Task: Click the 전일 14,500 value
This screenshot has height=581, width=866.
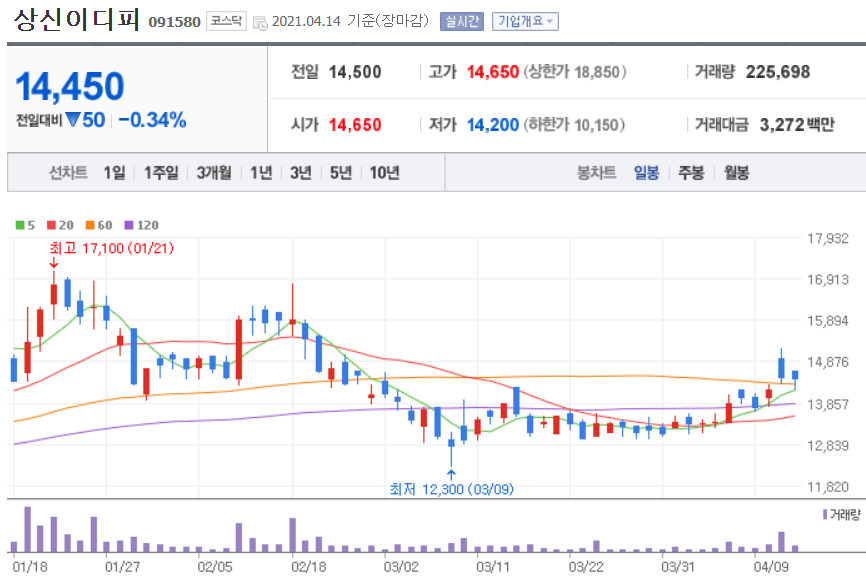Action: coord(355,72)
